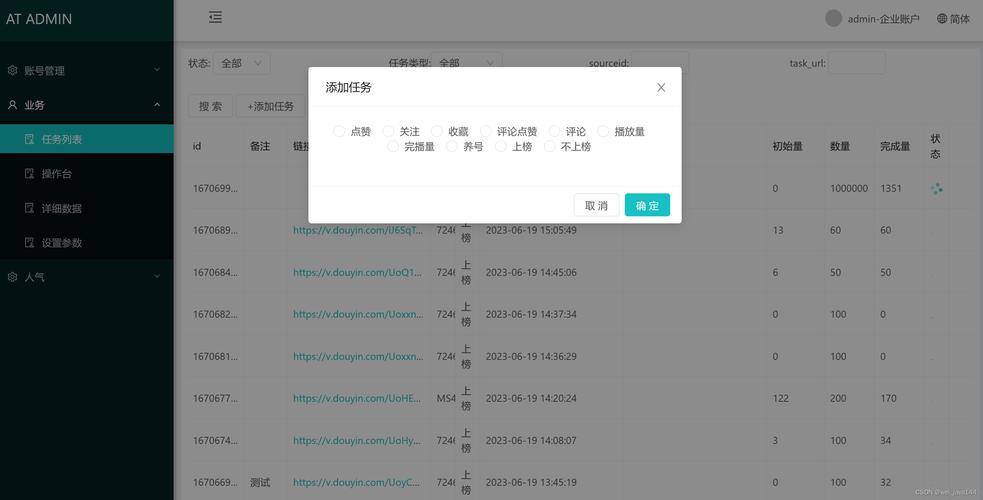Open the 状态 dropdown
Viewport: 983px width, 500px height.
point(242,63)
